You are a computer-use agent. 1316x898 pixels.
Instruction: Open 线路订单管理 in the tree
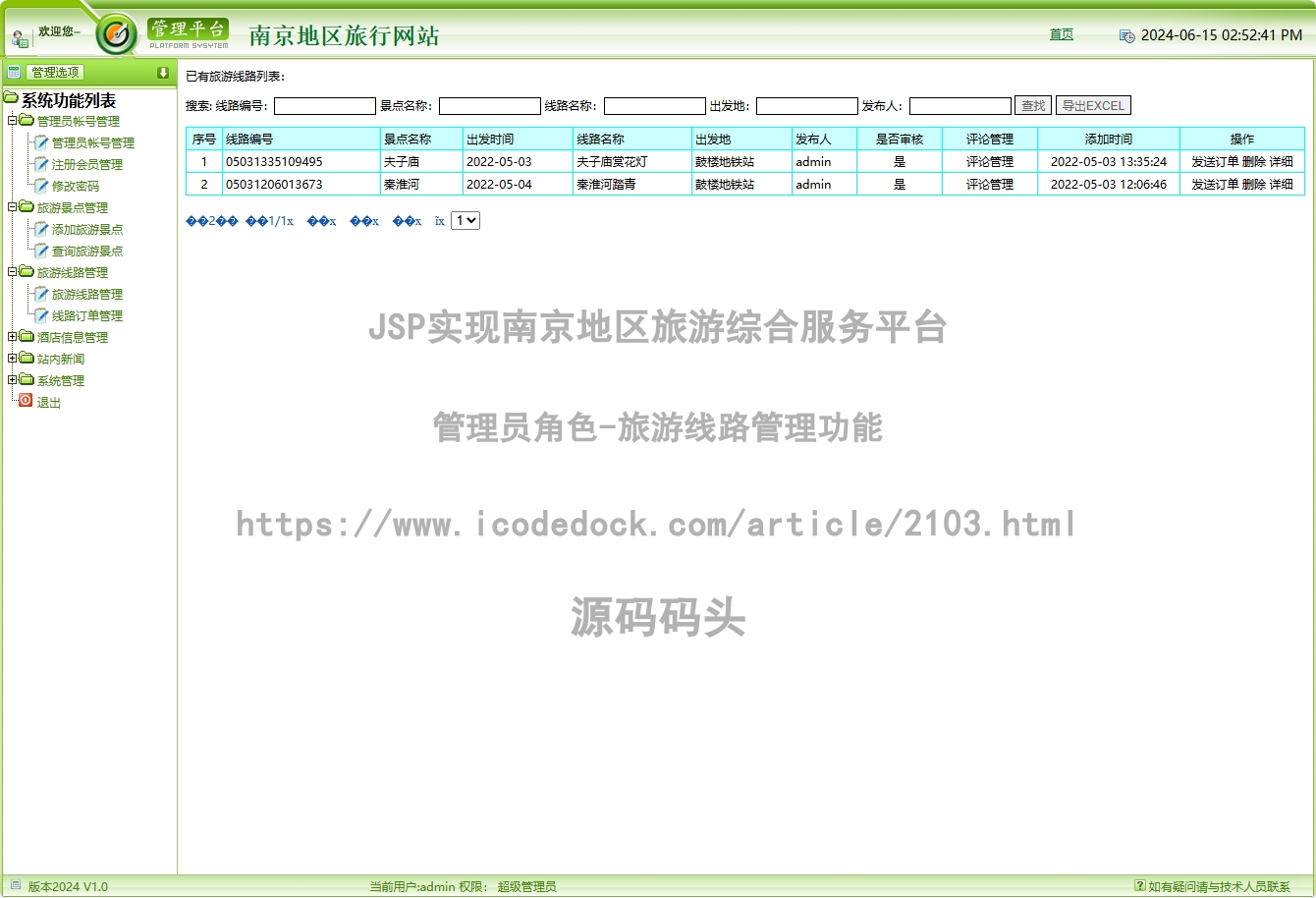coord(87,316)
